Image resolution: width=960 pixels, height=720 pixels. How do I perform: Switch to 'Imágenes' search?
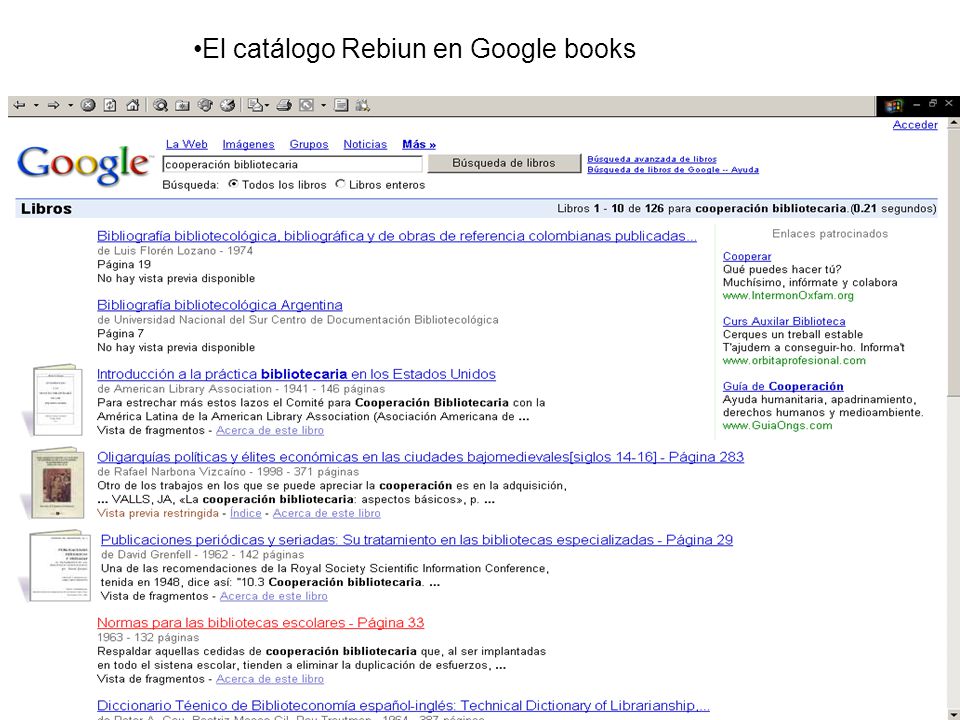pos(249,144)
